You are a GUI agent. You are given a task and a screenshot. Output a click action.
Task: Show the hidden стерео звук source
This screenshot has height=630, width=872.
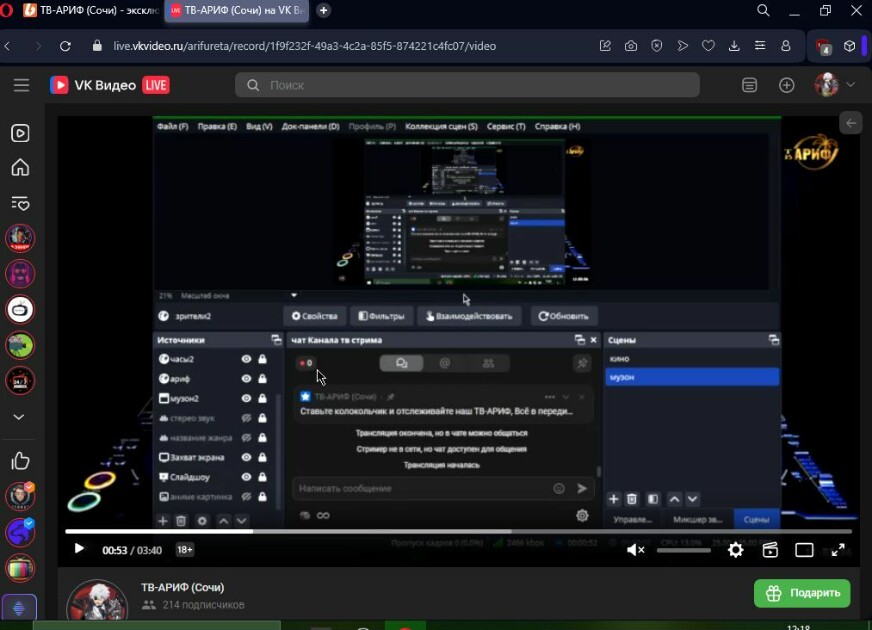pos(246,418)
